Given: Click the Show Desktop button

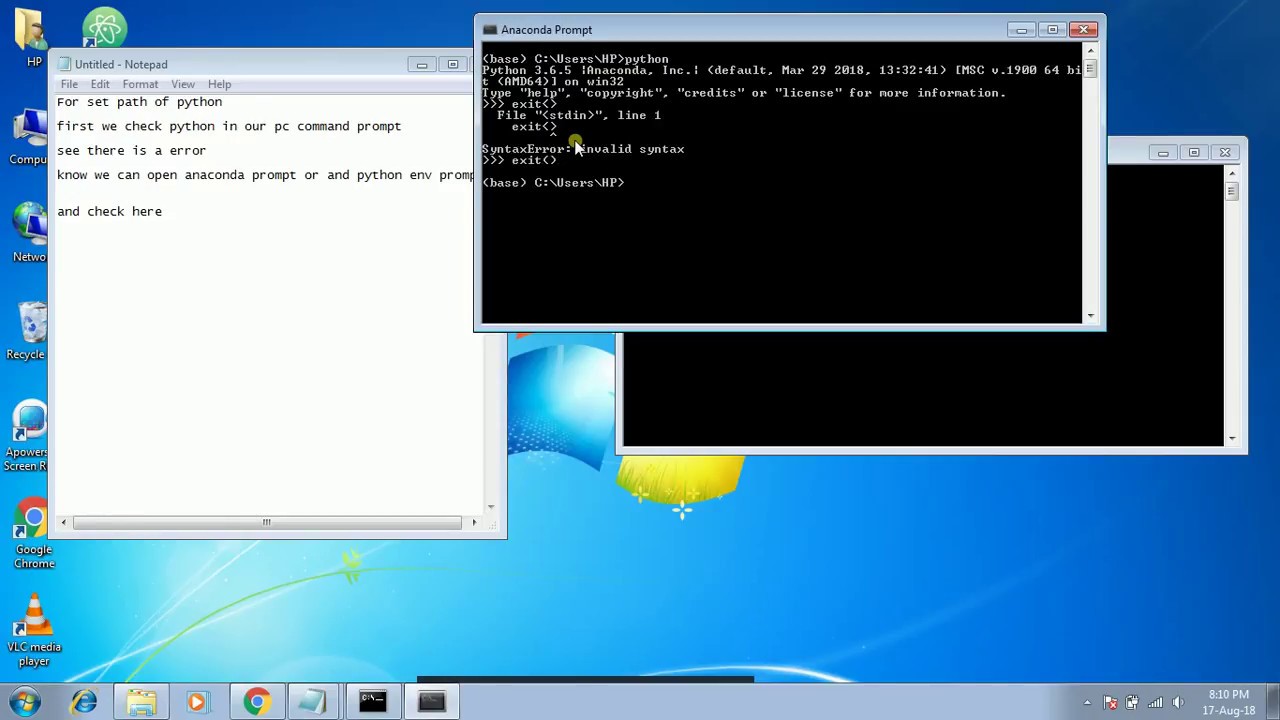Looking at the screenshot, I should click(1272, 702).
